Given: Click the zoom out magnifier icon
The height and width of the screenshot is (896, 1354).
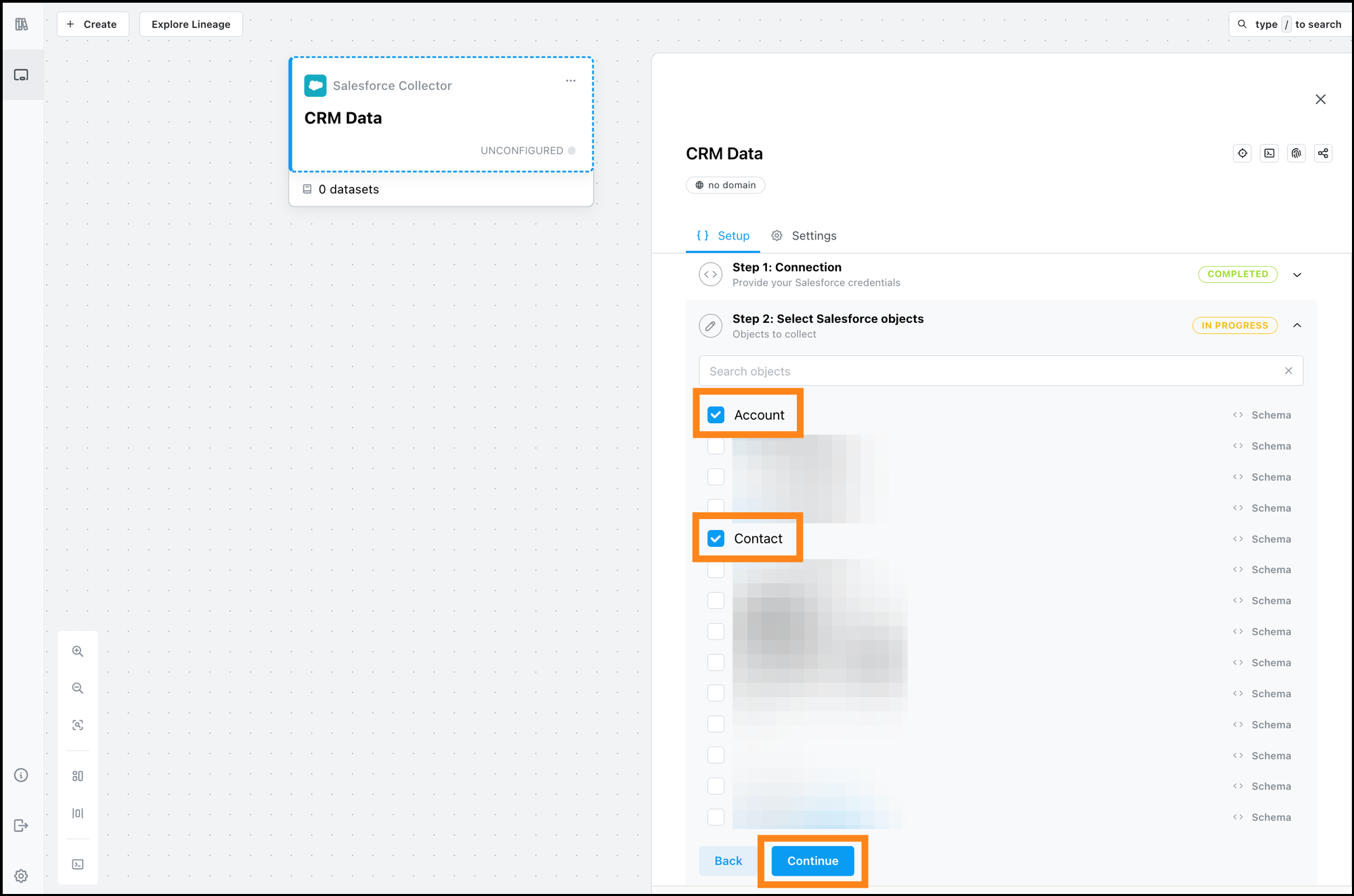Looking at the screenshot, I should tap(78, 688).
